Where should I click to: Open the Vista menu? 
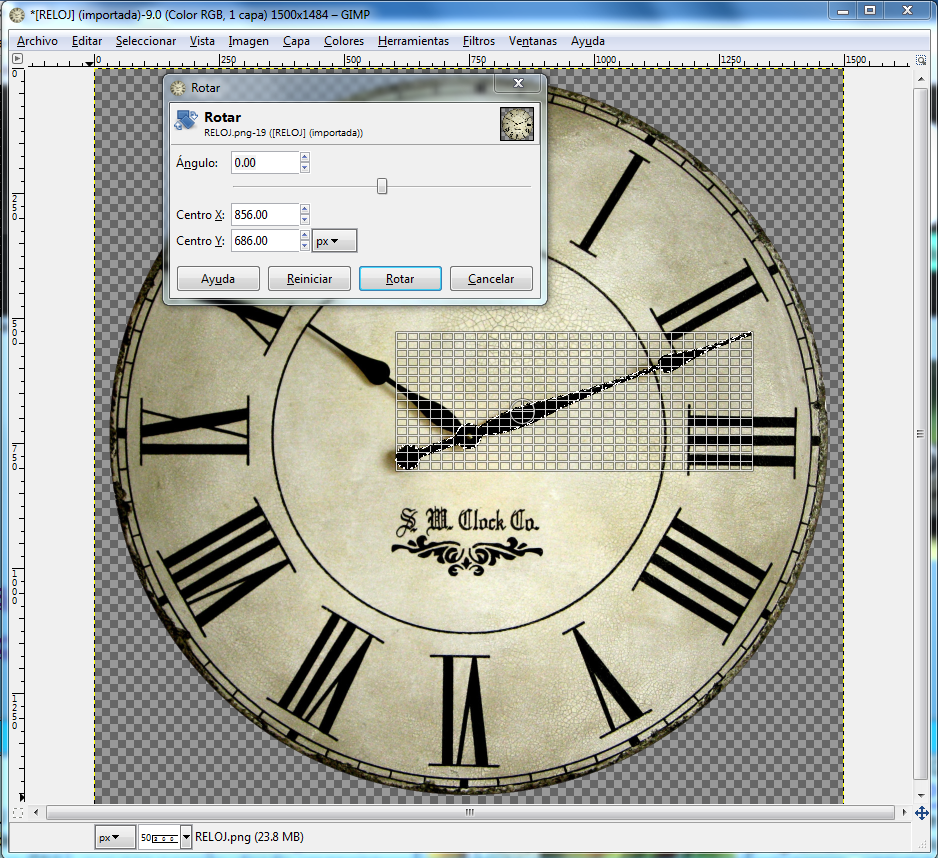[x=202, y=41]
